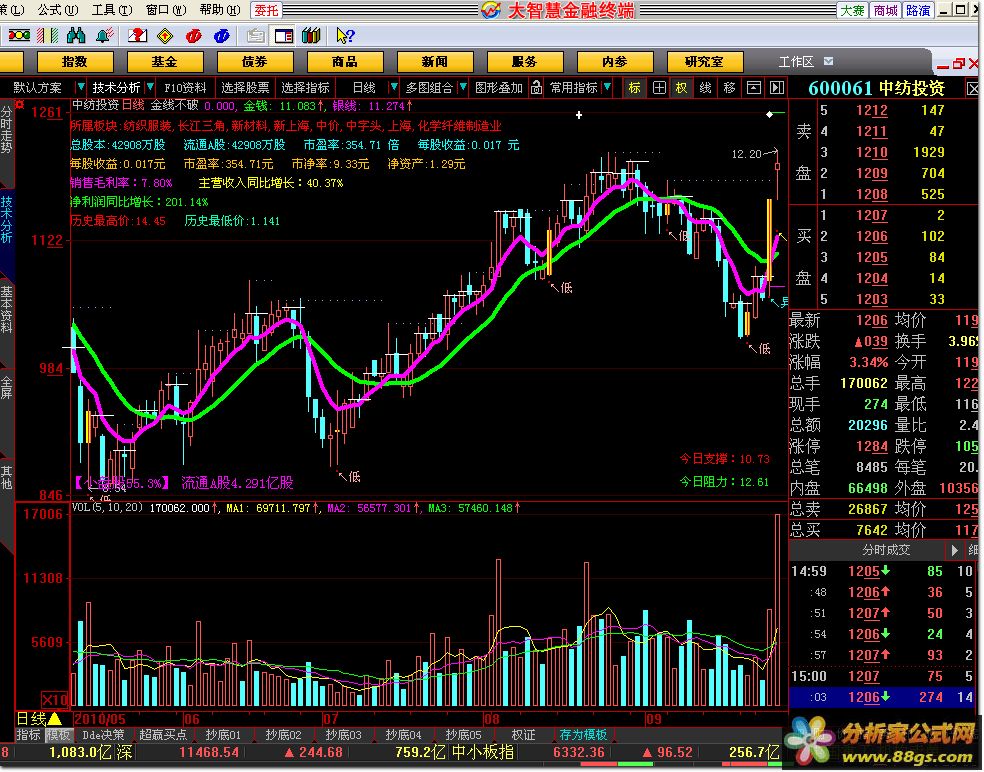Click the grid crosshair toolbar icon
The image size is (984, 772).
point(659,88)
